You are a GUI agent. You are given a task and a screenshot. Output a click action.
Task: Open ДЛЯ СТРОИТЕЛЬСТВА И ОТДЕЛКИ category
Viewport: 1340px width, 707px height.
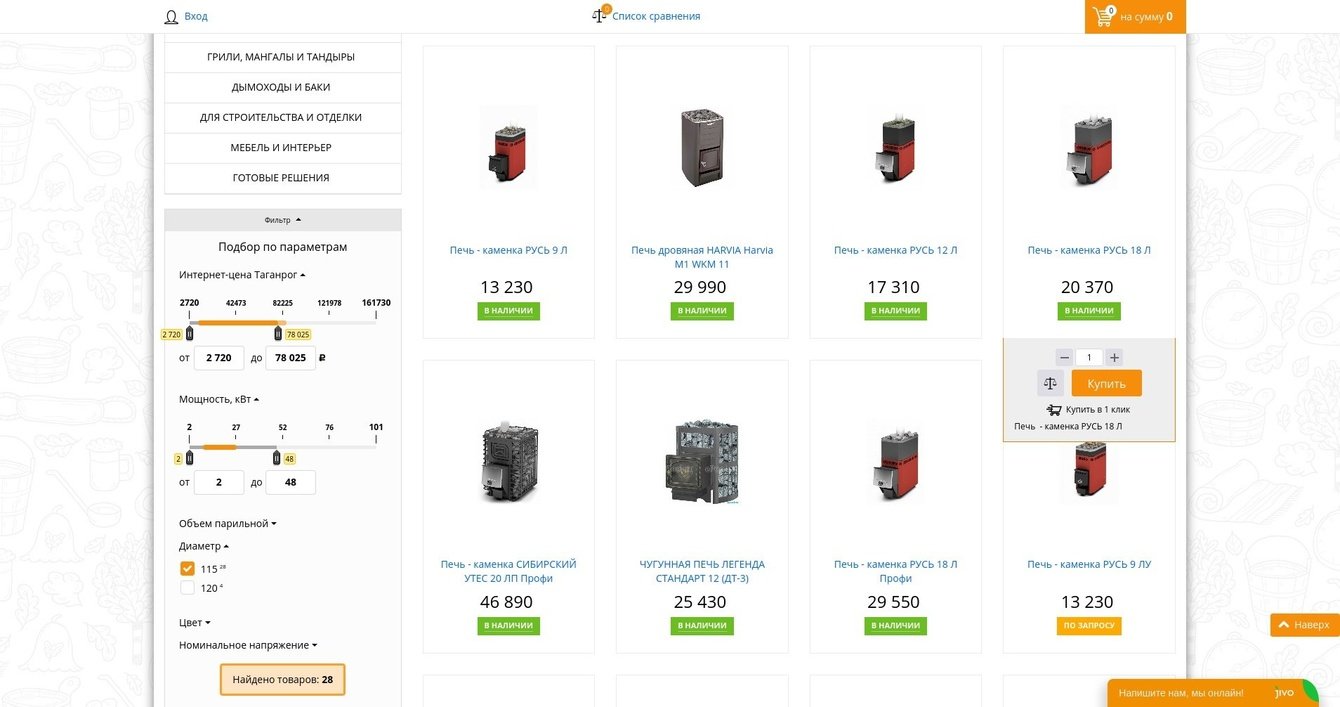point(282,117)
